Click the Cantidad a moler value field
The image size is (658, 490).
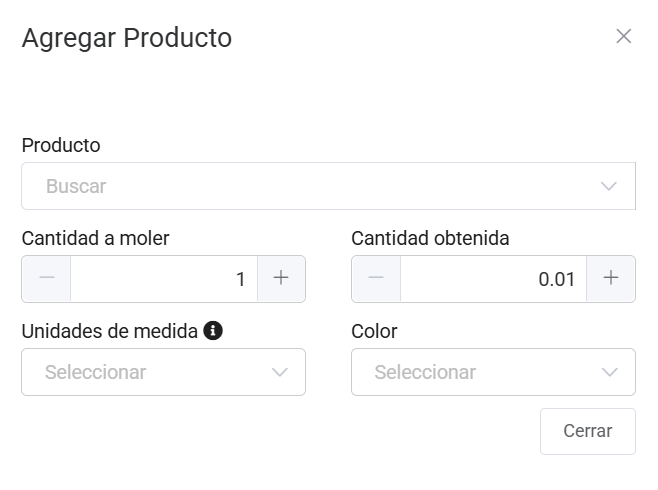click(x=164, y=279)
